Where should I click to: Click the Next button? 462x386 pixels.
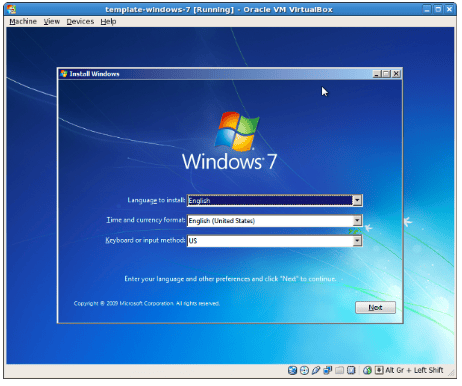pyautogui.click(x=375, y=307)
